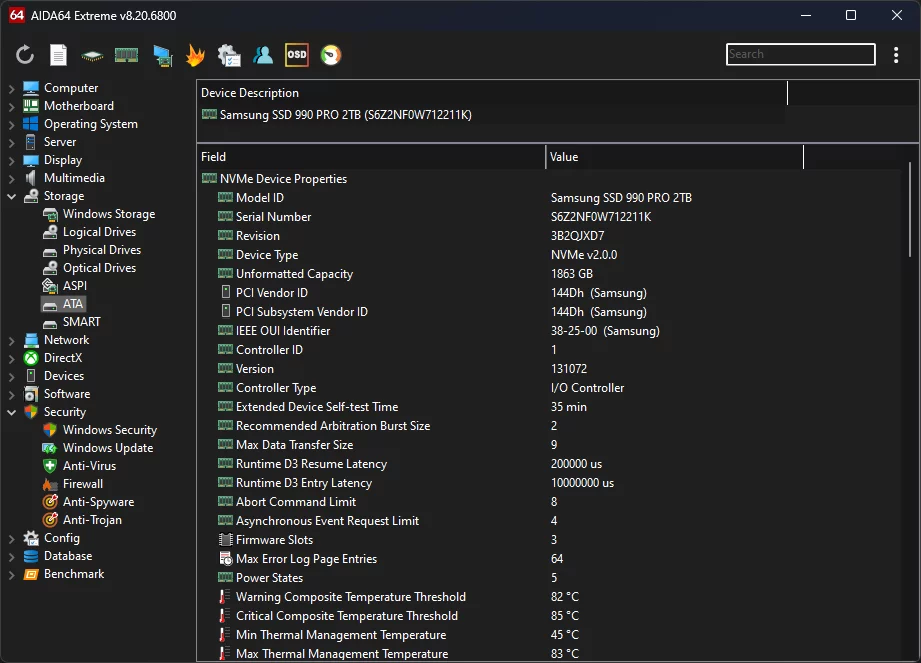Click the Refresh toolbar icon
The image size is (921, 663).
point(25,55)
